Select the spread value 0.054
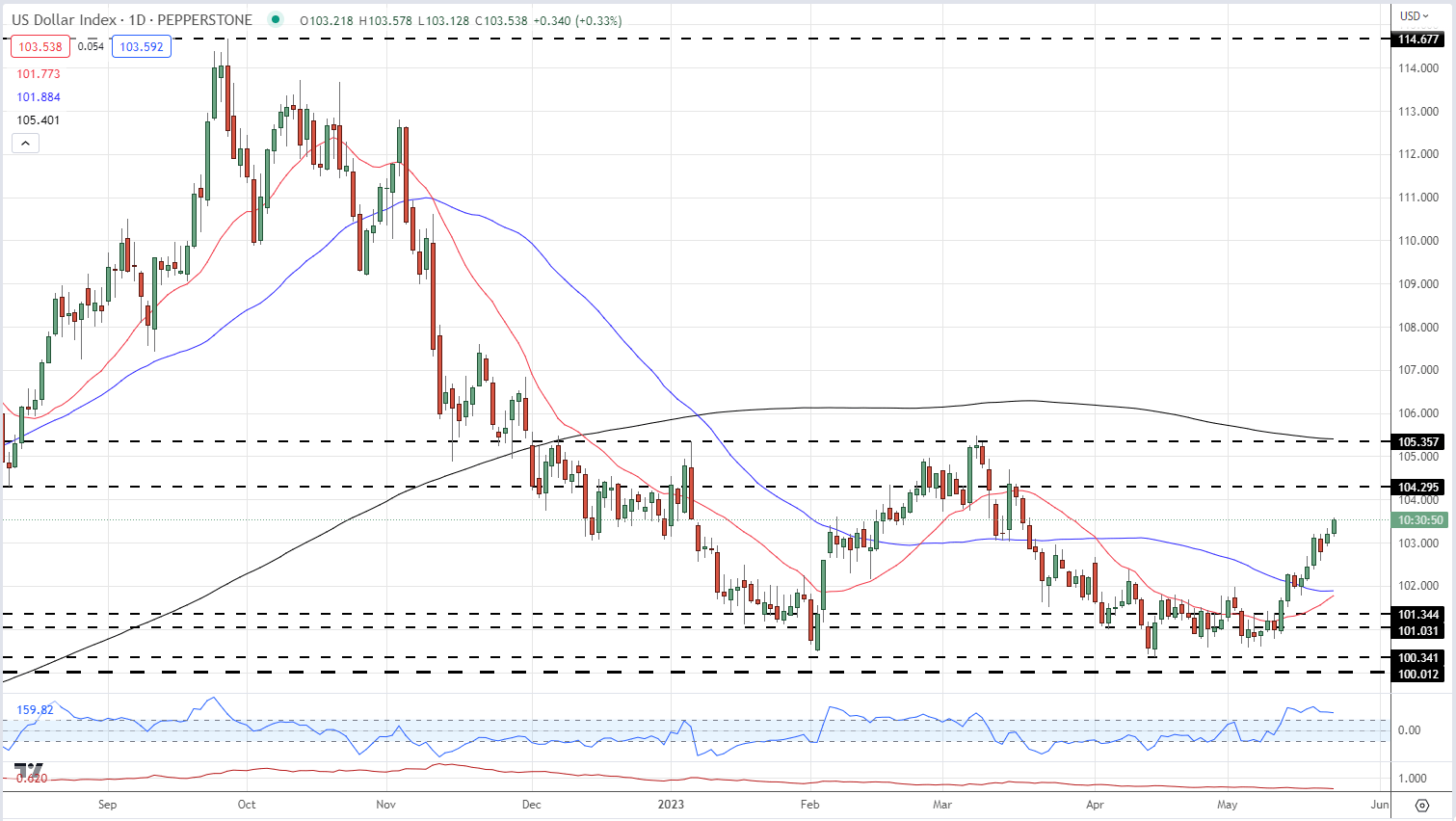 [x=91, y=46]
